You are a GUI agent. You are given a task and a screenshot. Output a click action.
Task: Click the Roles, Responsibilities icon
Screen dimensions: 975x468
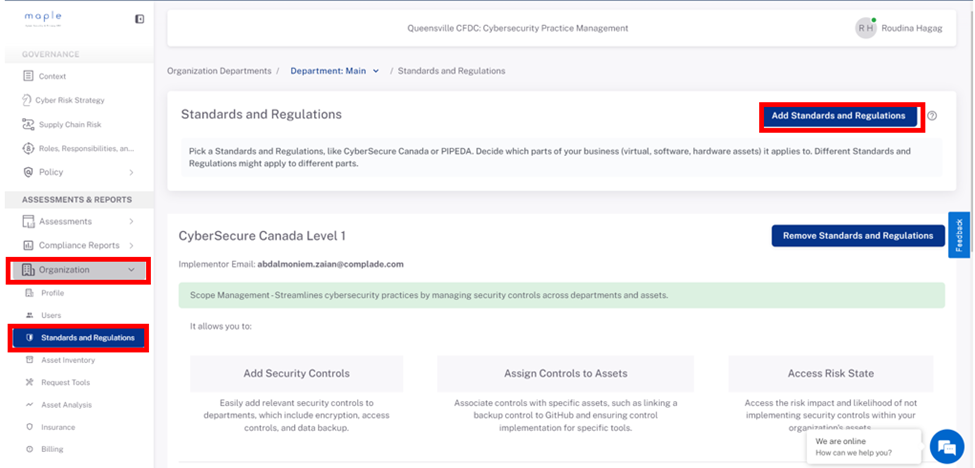point(28,149)
